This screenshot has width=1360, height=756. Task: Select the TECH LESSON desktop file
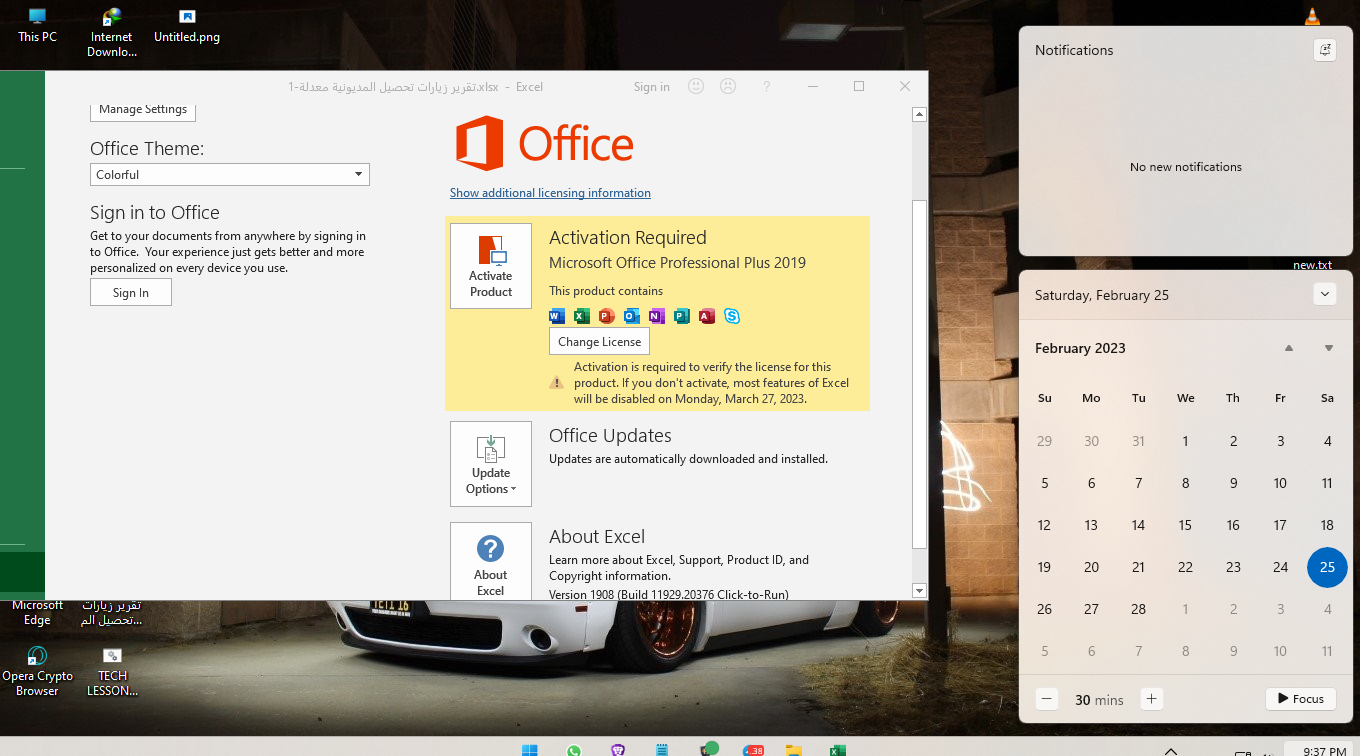[112, 670]
